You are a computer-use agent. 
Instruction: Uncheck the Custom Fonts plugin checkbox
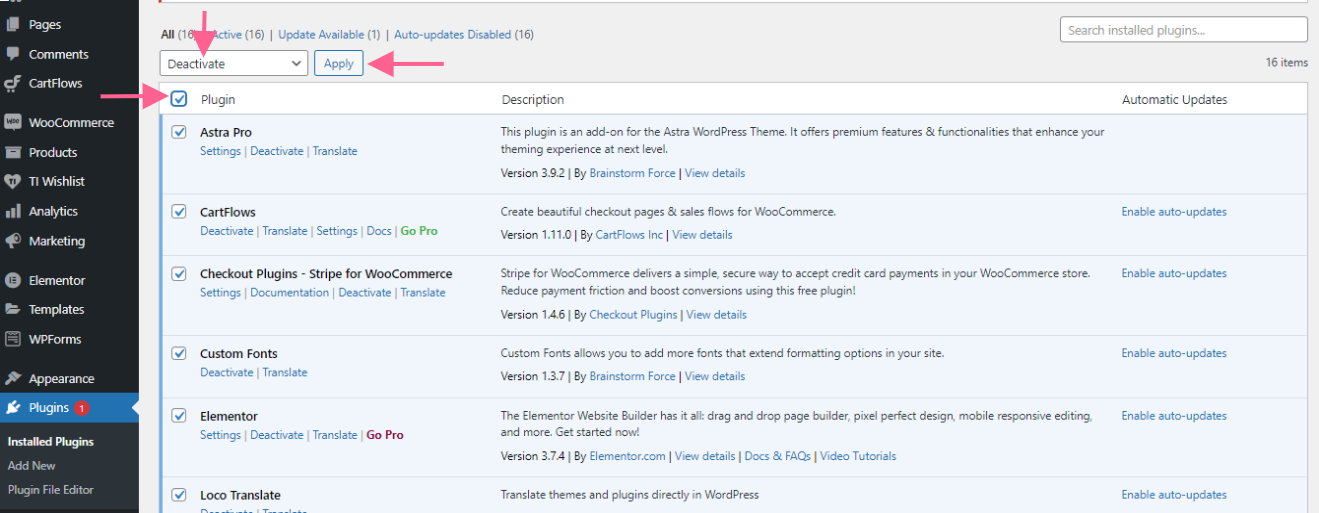pos(179,353)
